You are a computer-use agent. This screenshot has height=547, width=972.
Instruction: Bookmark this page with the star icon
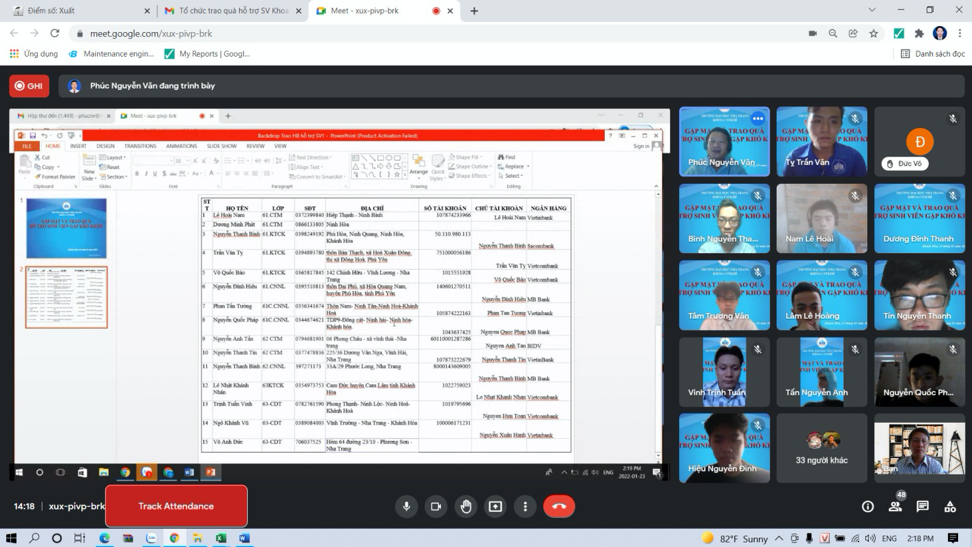(873, 33)
